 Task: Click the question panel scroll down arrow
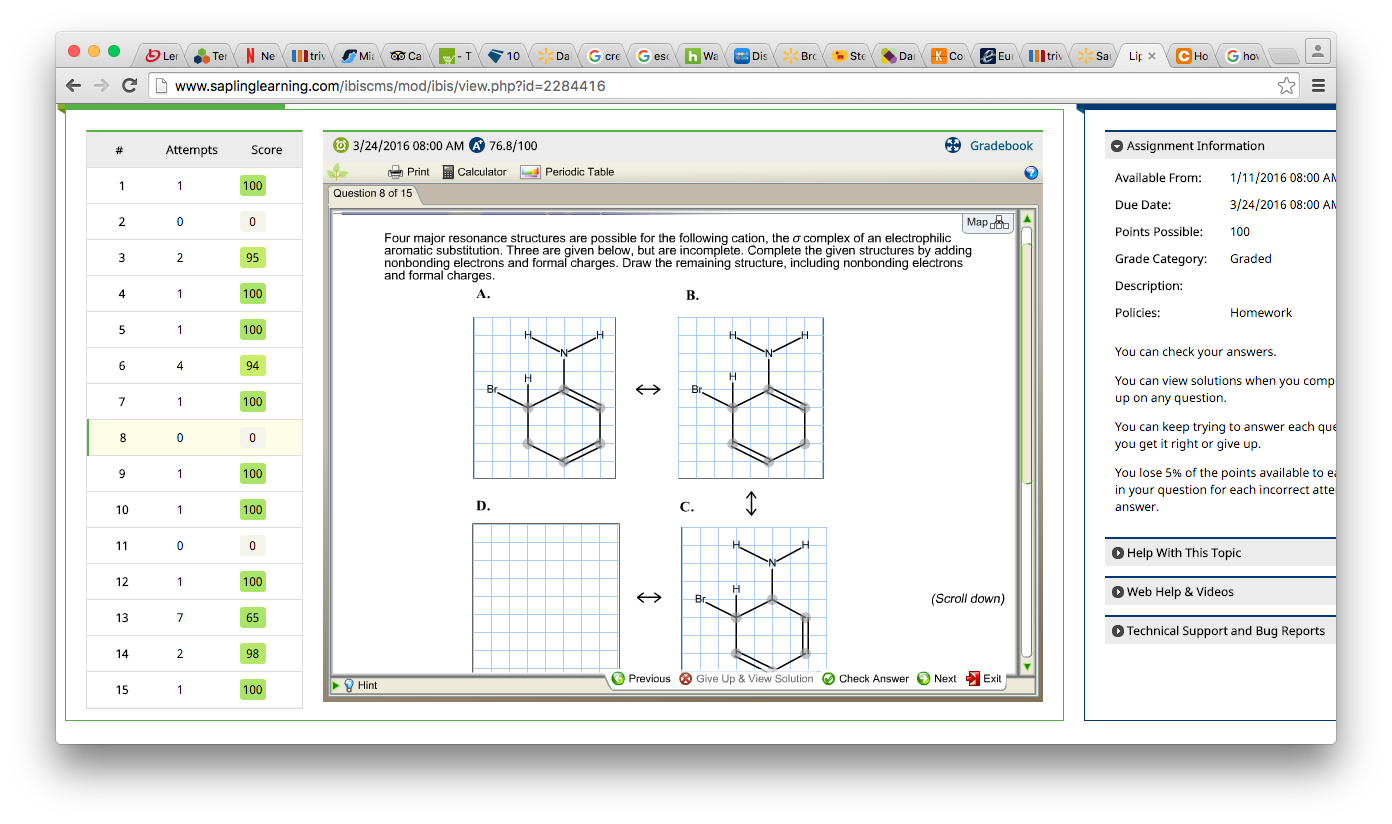(x=1026, y=666)
